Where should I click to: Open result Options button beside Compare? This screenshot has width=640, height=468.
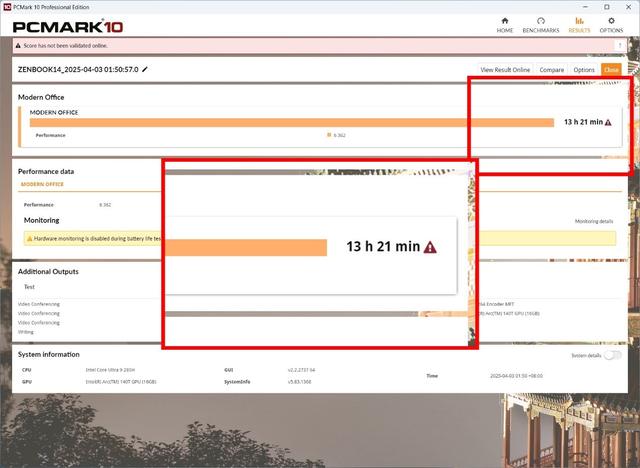click(584, 70)
